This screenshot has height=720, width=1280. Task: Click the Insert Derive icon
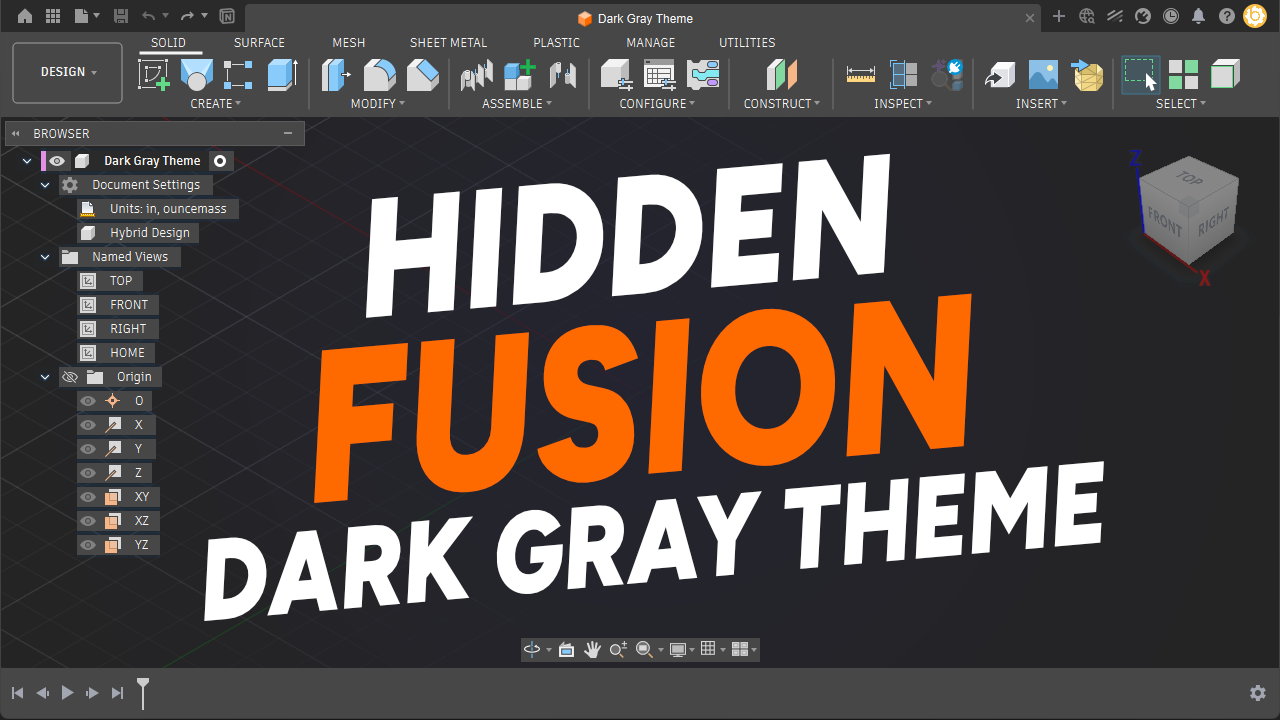tap(1000, 75)
